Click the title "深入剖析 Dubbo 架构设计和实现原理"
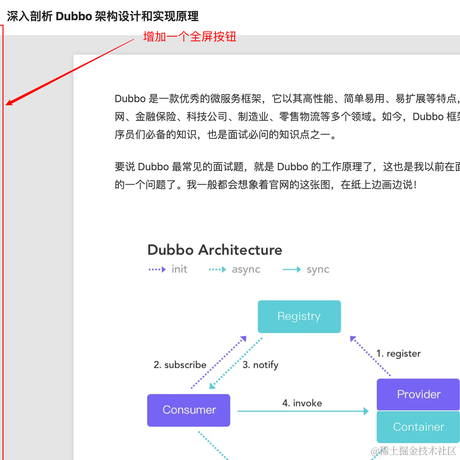 [x=103, y=16]
